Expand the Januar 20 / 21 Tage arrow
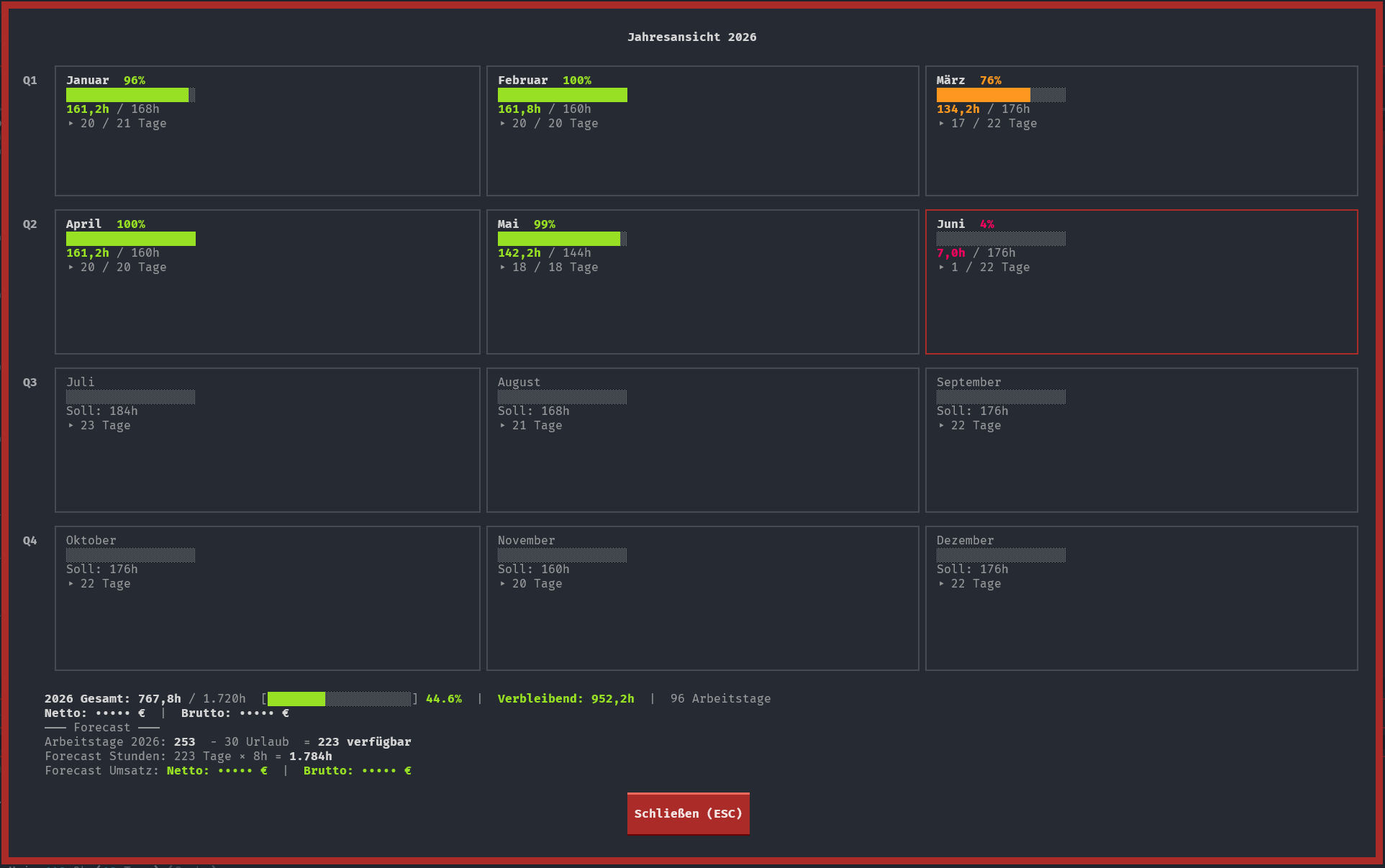This screenshot has height=868, width=1385. point(71,124)
